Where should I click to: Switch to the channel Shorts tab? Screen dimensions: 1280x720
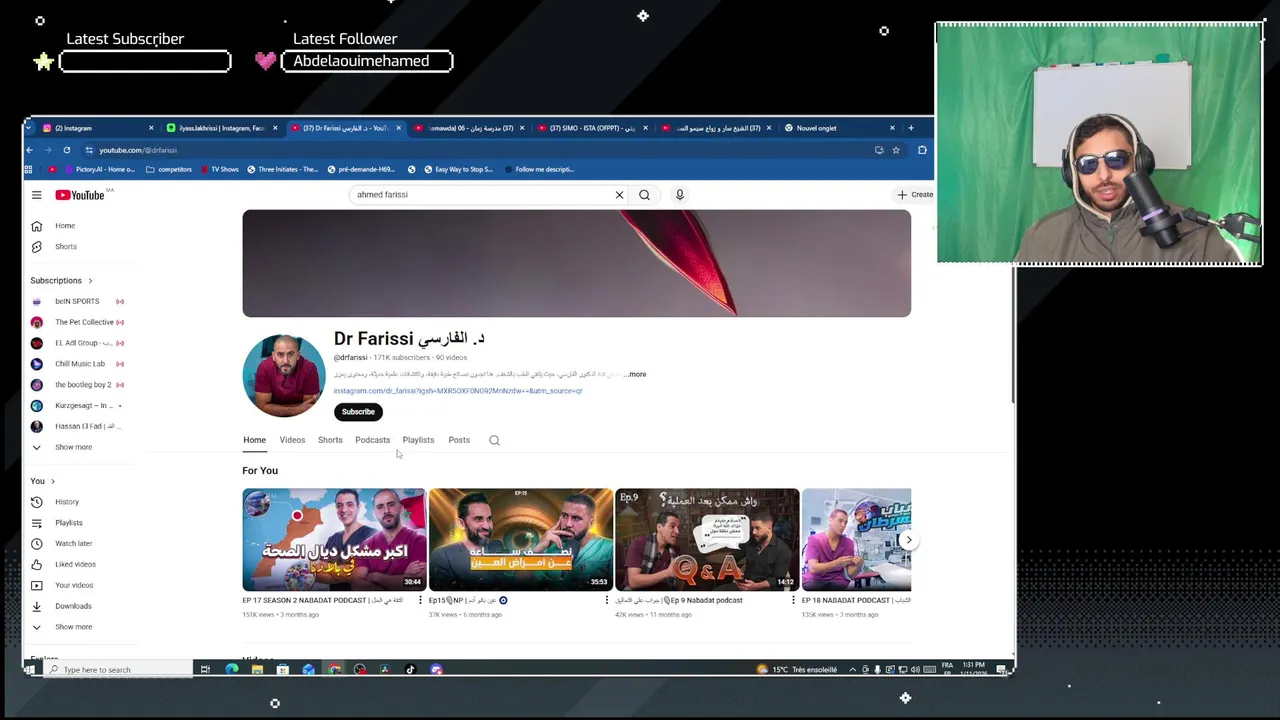[330, 440]
